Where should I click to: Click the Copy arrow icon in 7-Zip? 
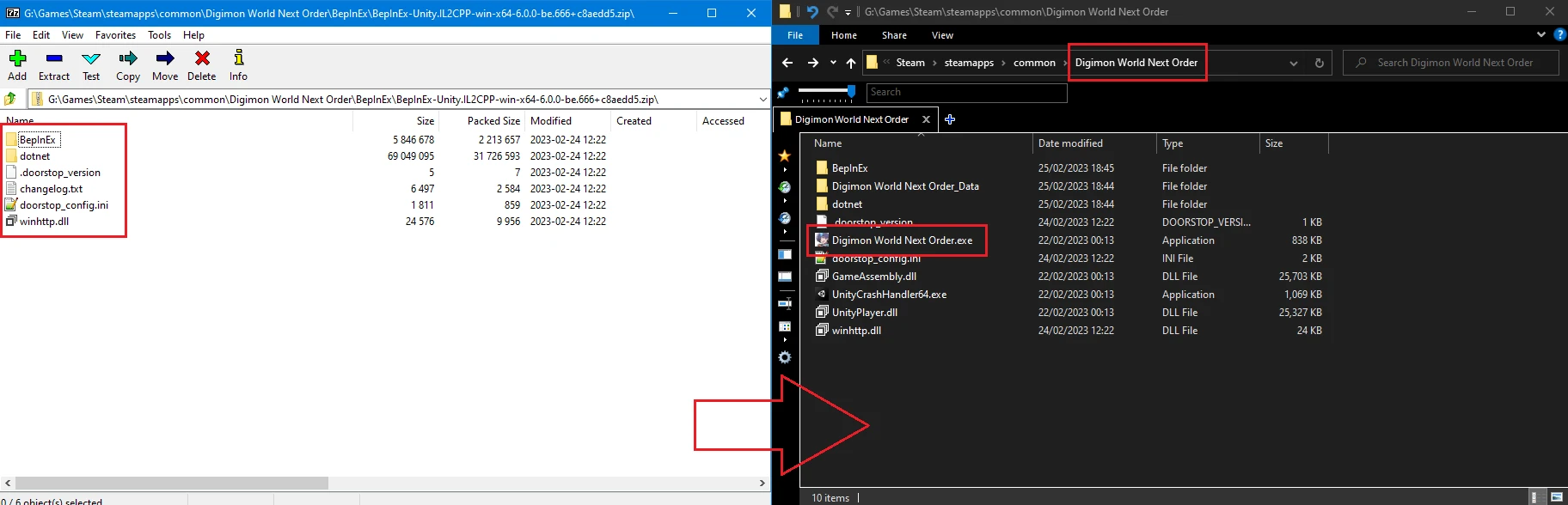coord(128,58)
